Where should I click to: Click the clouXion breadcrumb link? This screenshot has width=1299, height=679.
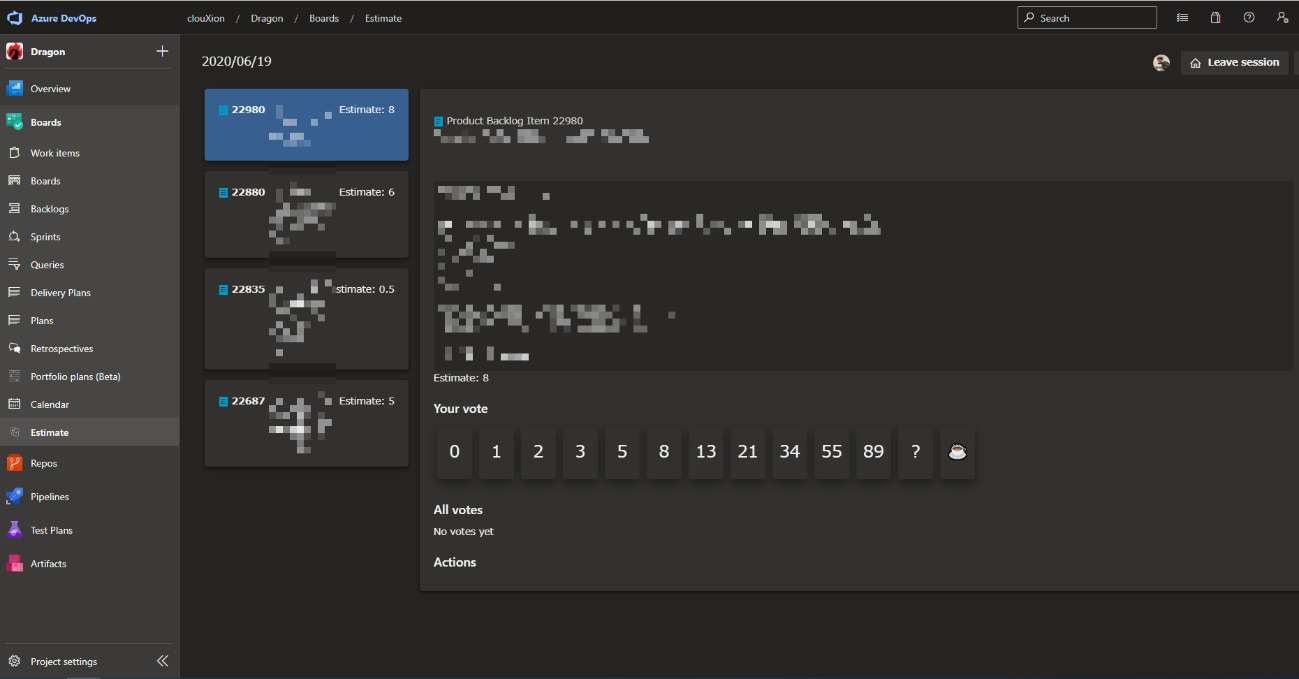(x=205, y=18)
